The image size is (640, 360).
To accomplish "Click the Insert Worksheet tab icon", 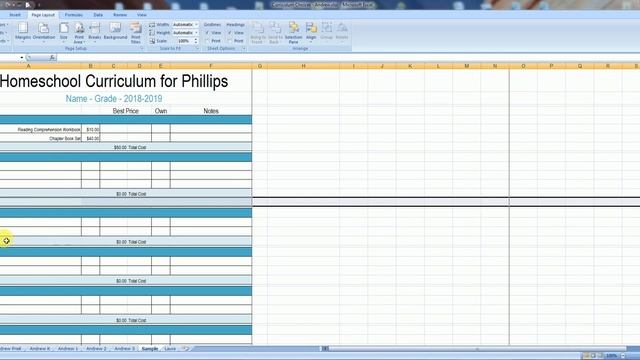I will point(185,349).
